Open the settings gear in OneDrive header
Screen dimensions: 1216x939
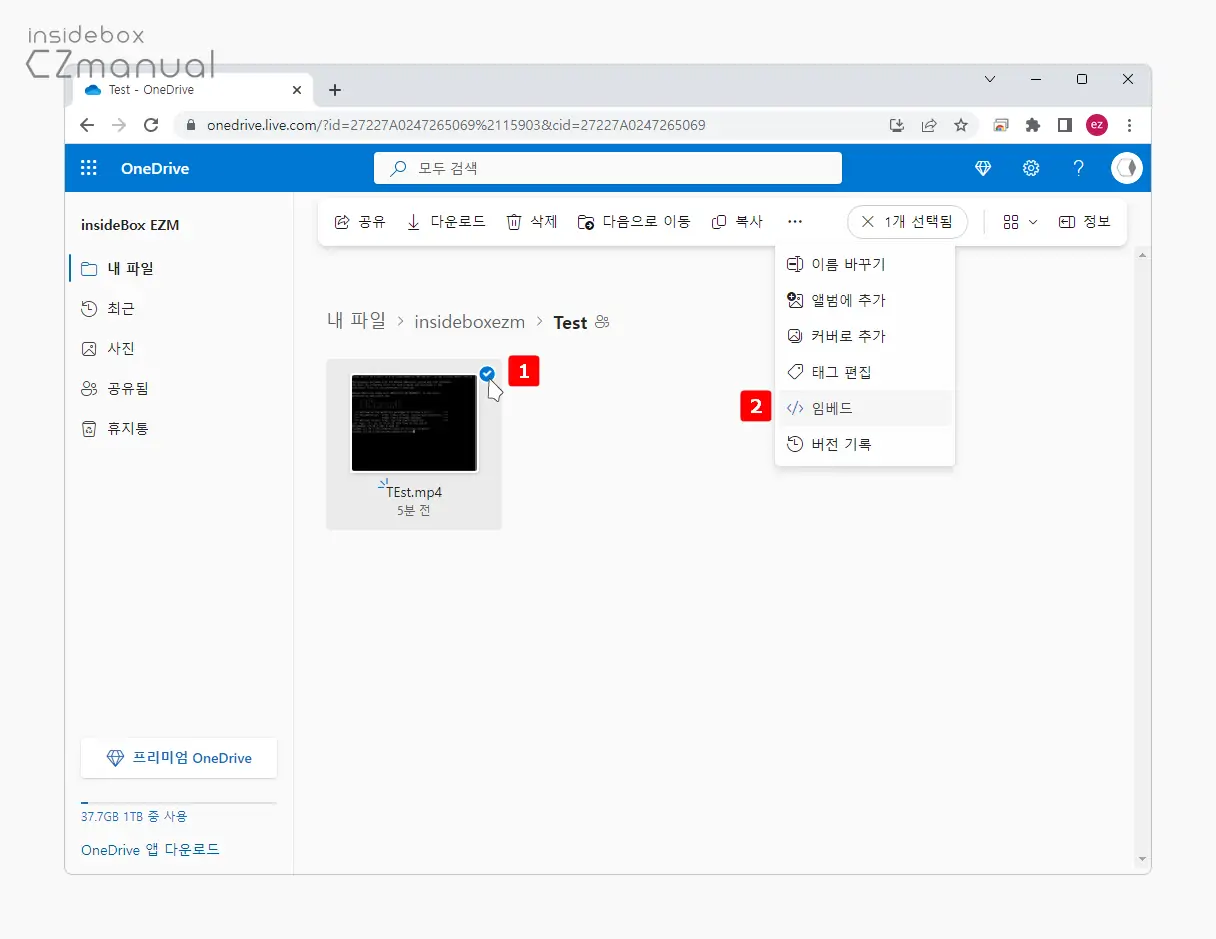[1031, 168]
